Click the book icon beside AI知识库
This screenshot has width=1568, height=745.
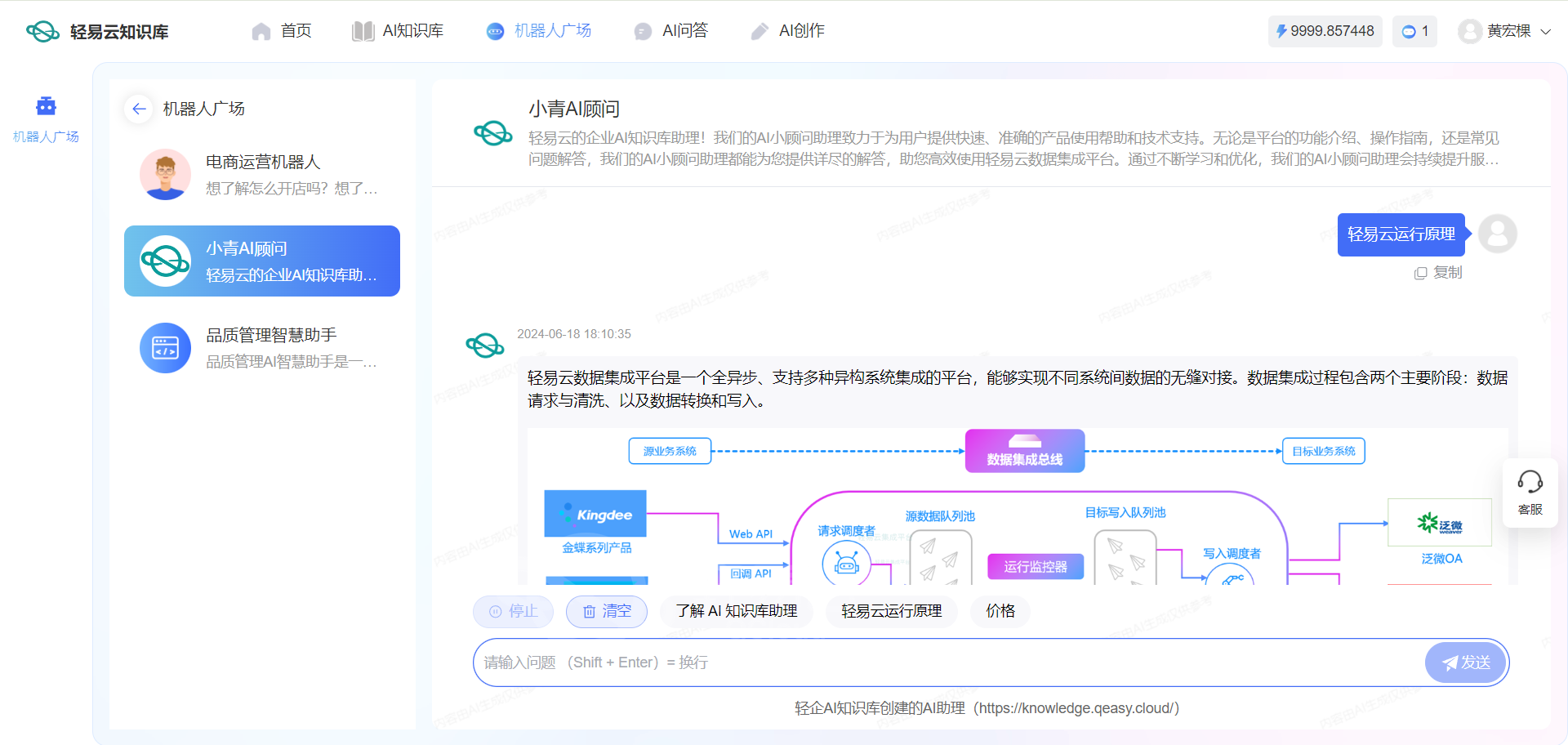(363, 31)
